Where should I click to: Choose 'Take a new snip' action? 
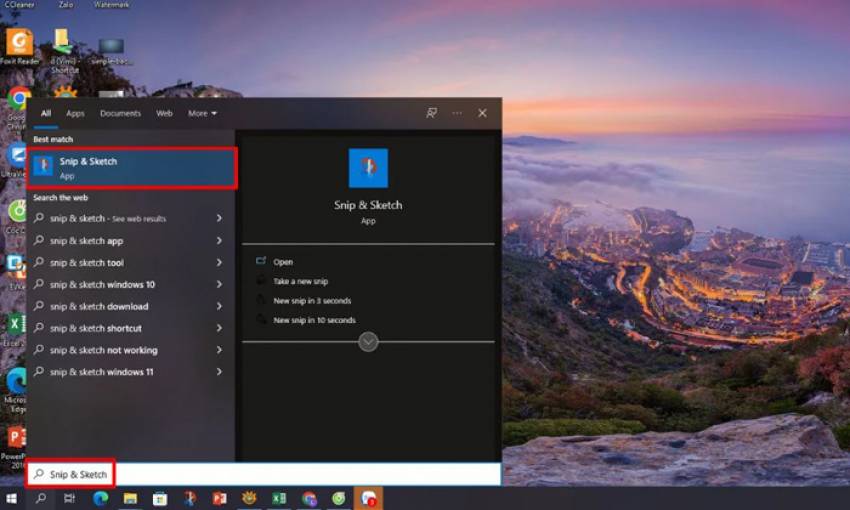pos(300,281)
